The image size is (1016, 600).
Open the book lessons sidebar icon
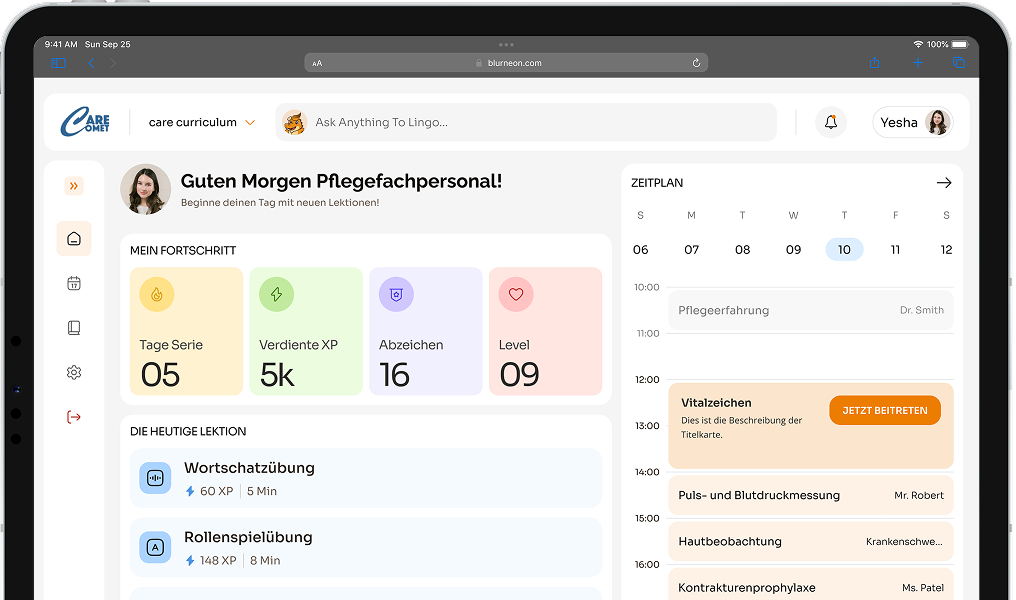[74, 328]
